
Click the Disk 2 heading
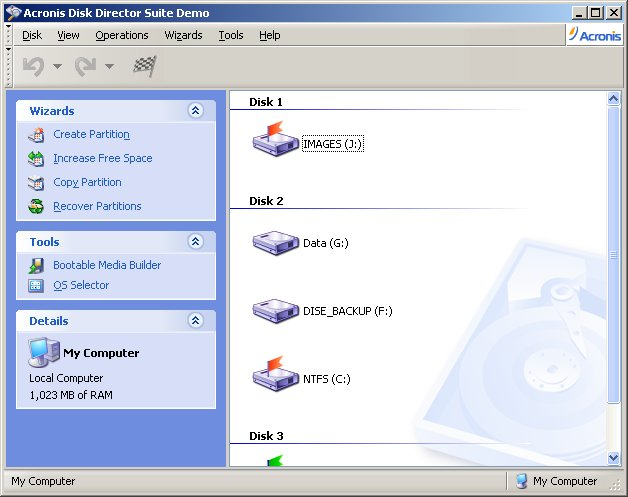pos(266,201)
